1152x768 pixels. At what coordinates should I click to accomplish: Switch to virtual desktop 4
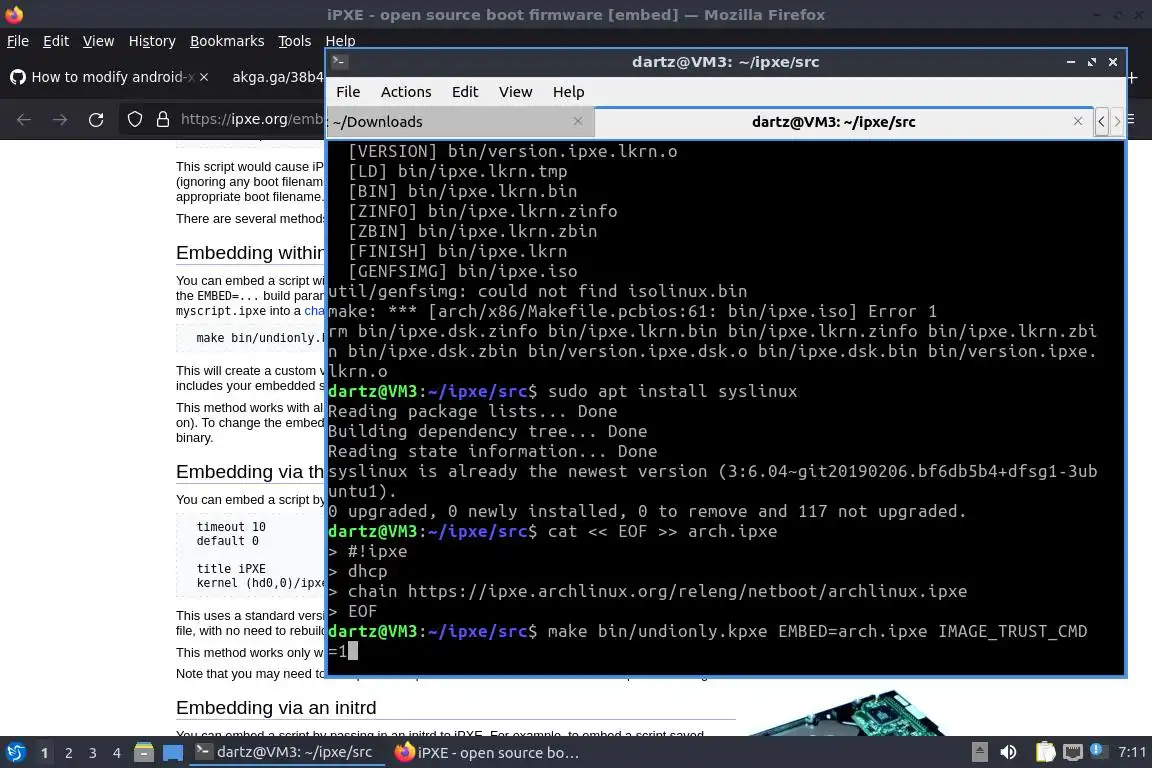pos(117,753)
